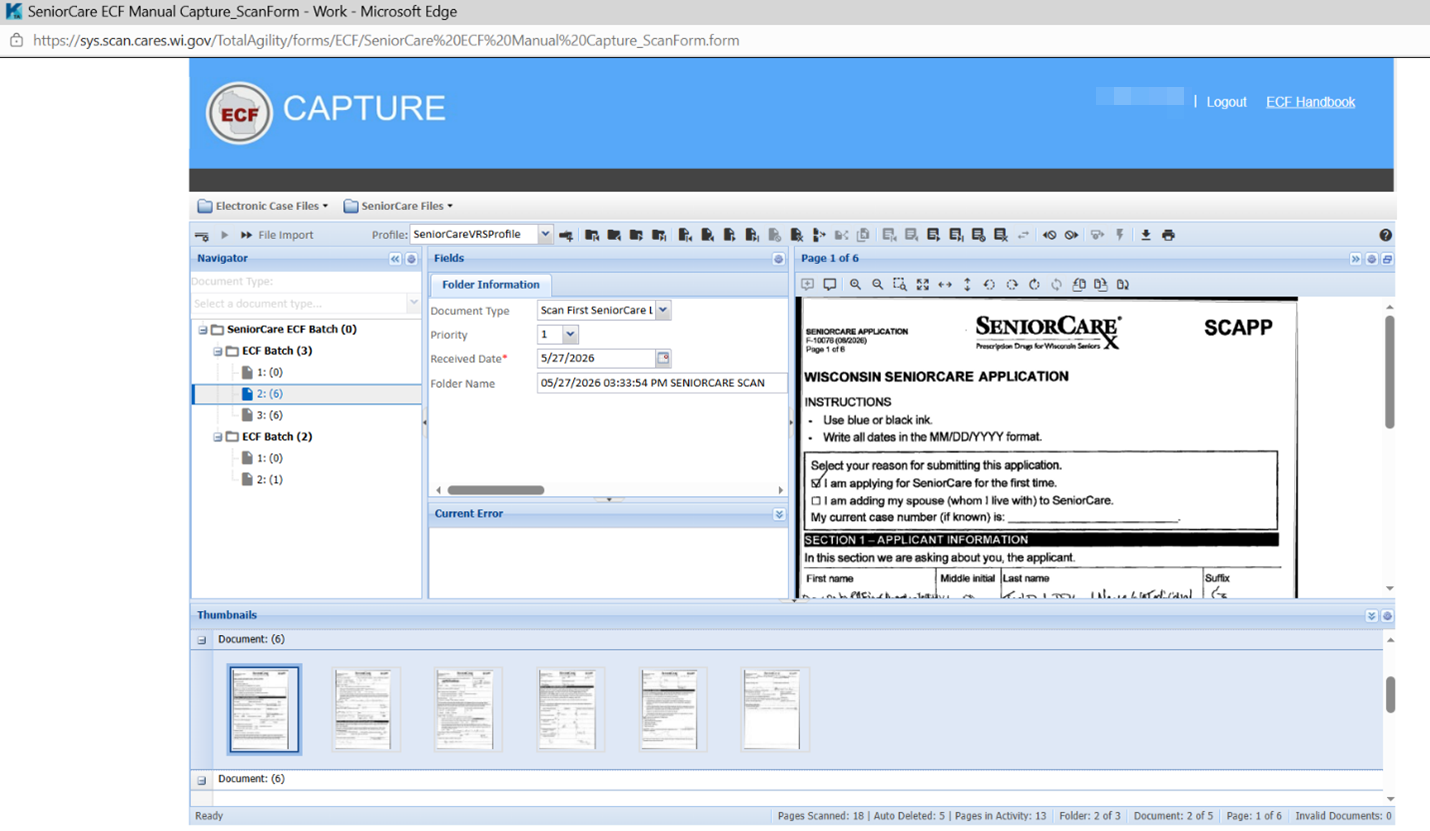Click the Folder Name input field
Viewport: 1430px width, 831px height.
[x=662, y=383]
